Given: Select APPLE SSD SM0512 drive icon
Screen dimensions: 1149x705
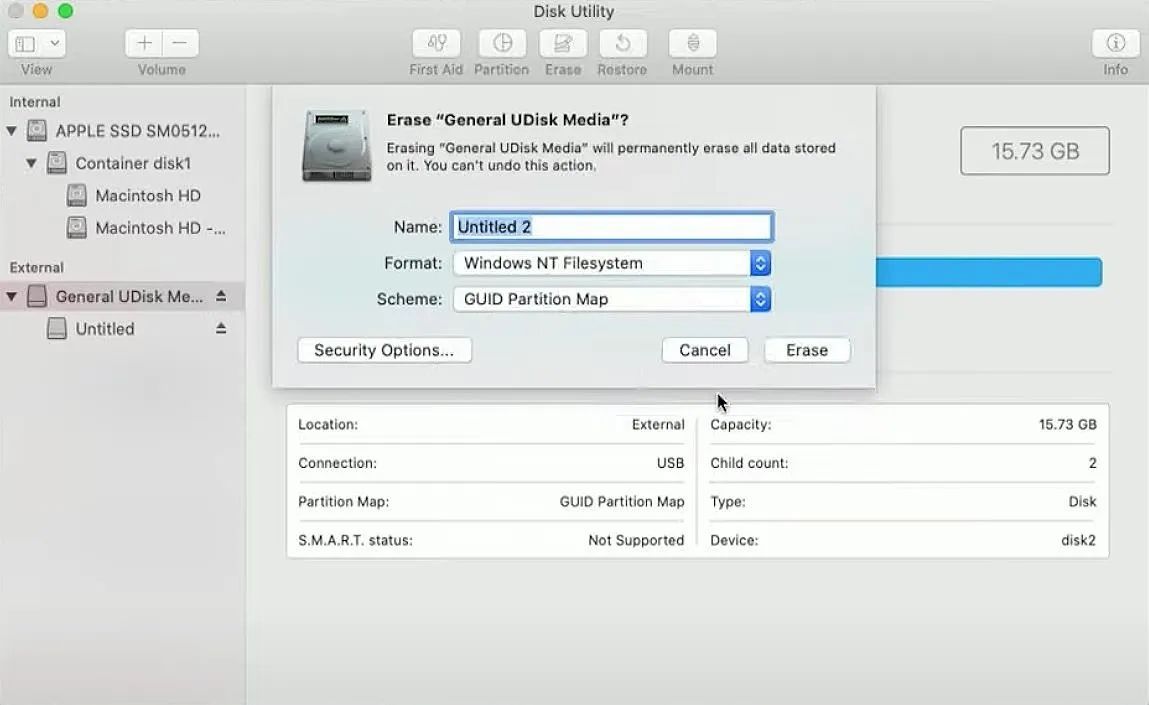Looking at the screenshot, I should click(x=37, y=131).
